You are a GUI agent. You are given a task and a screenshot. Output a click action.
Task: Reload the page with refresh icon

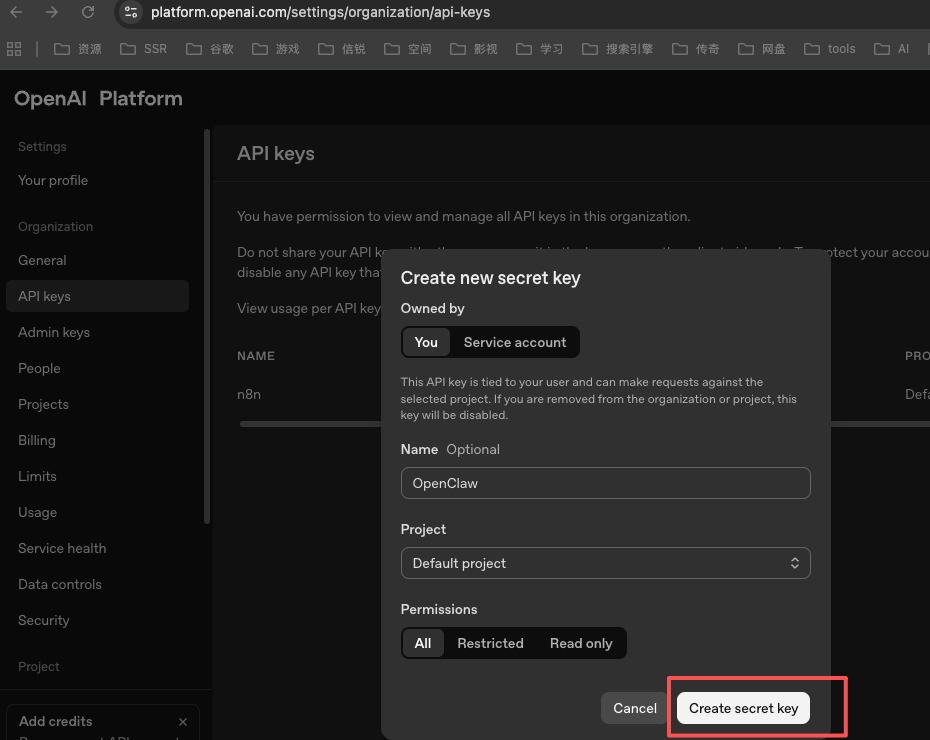click(88, 13)
